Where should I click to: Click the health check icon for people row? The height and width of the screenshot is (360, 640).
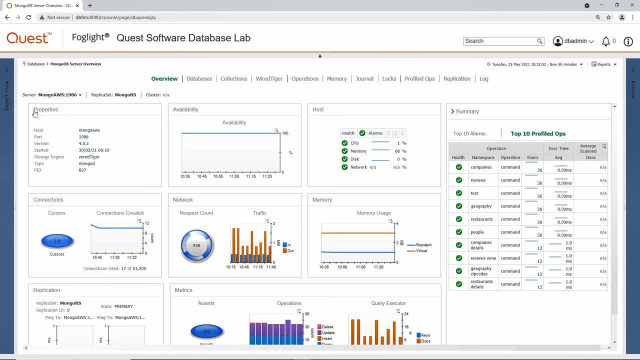tap(459, 232)
